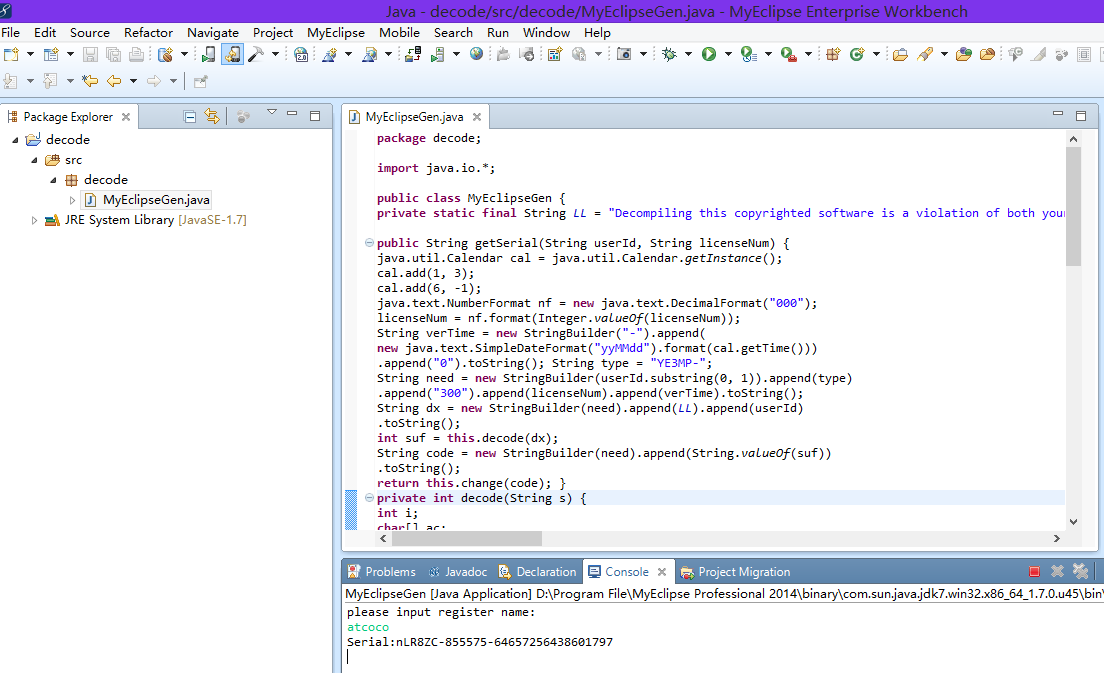The image size is (1104, 673).
Task: Switch to the Problems tab
Action: click(x=382, y=572)
